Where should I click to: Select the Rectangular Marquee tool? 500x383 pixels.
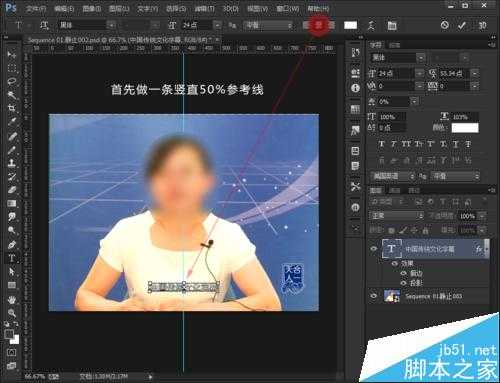12,68
